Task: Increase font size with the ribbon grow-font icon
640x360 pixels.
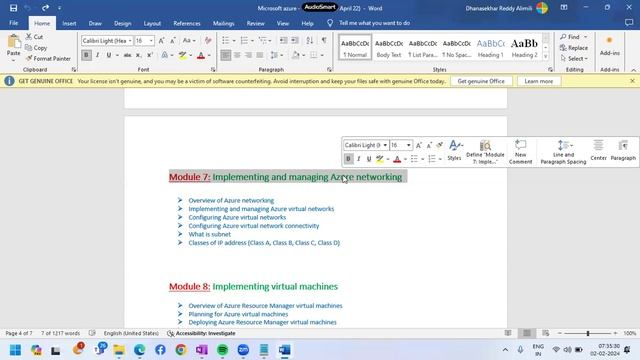Action: point(162,40)
